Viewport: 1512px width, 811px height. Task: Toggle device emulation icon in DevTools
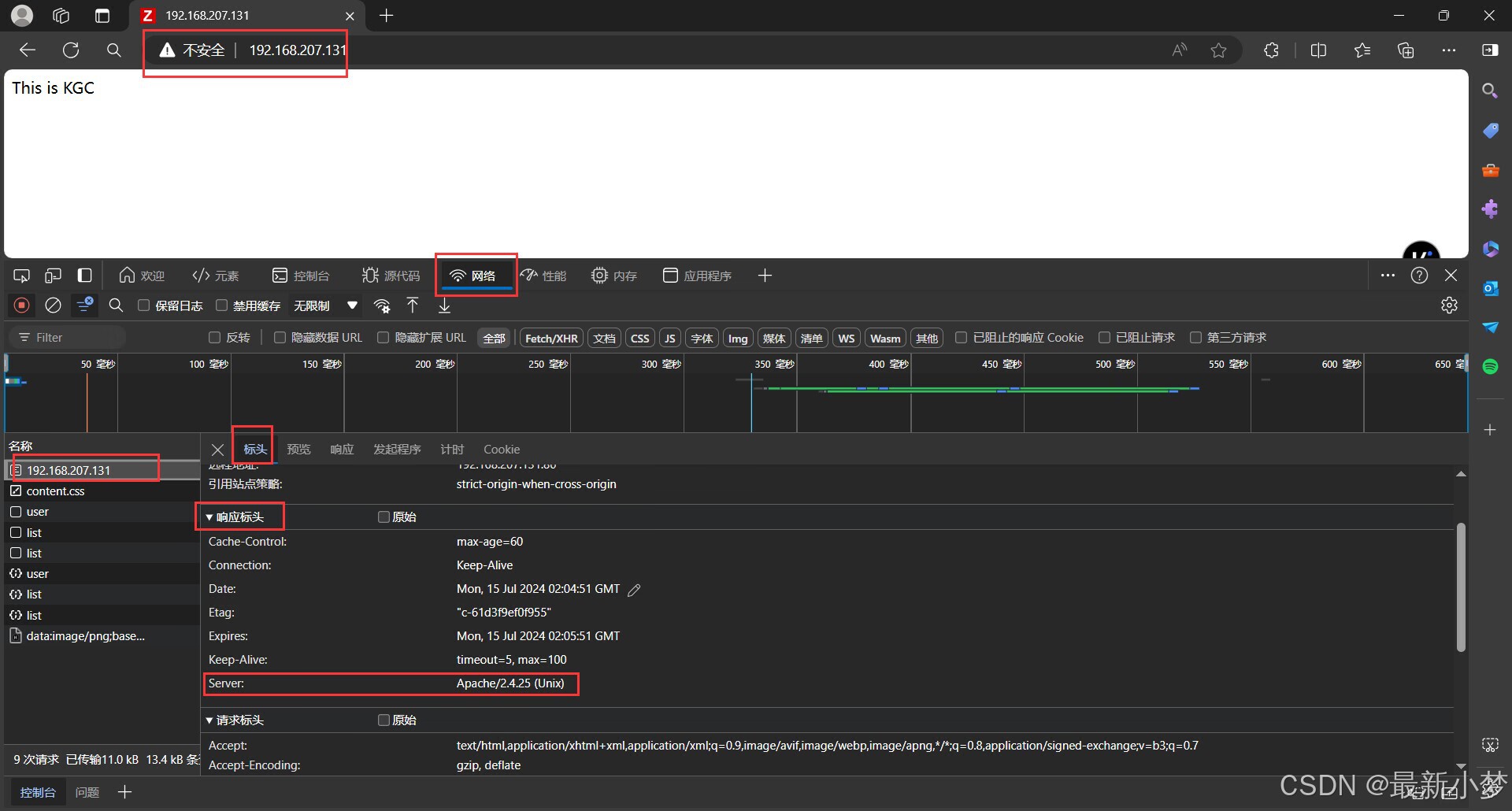click(x=53, y=276)
